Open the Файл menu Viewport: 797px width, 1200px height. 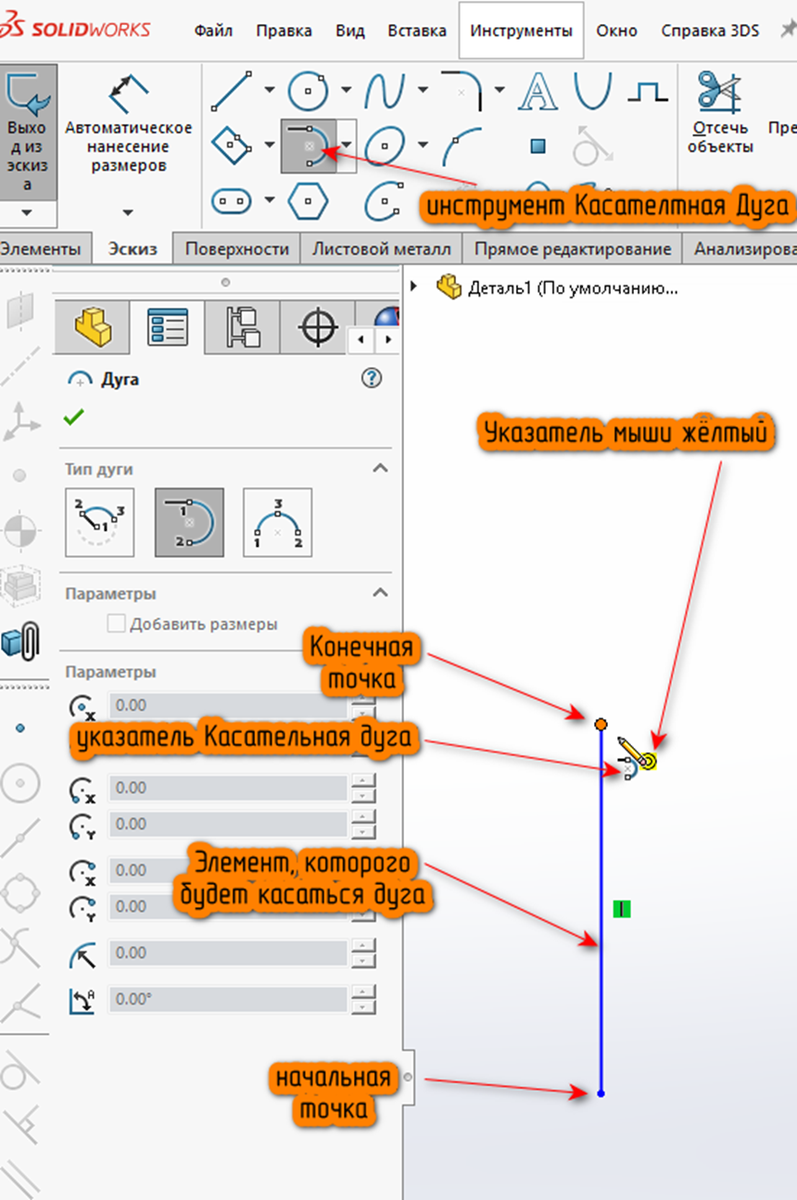213,30
